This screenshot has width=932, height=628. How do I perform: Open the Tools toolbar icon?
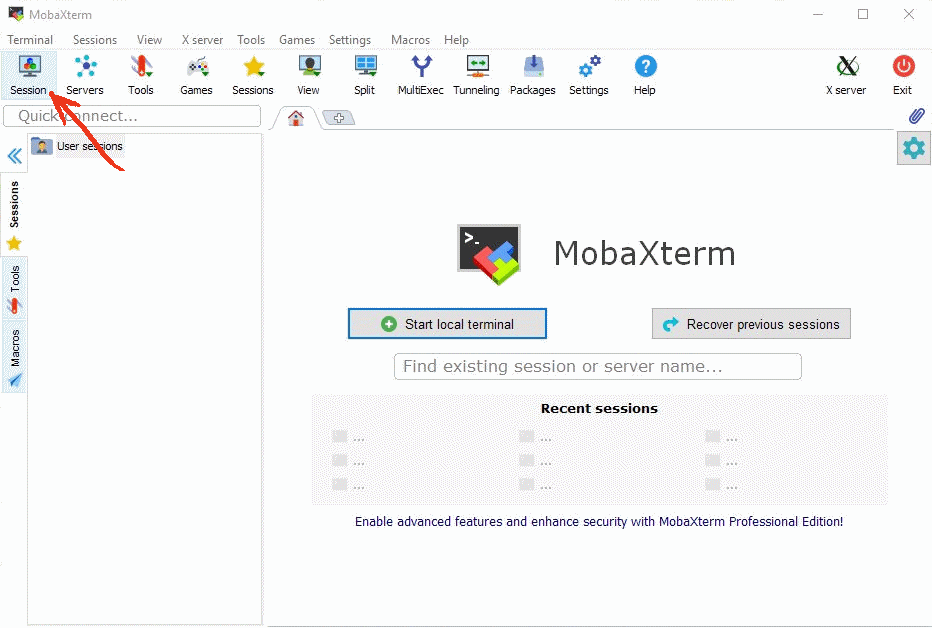[141, 75]
